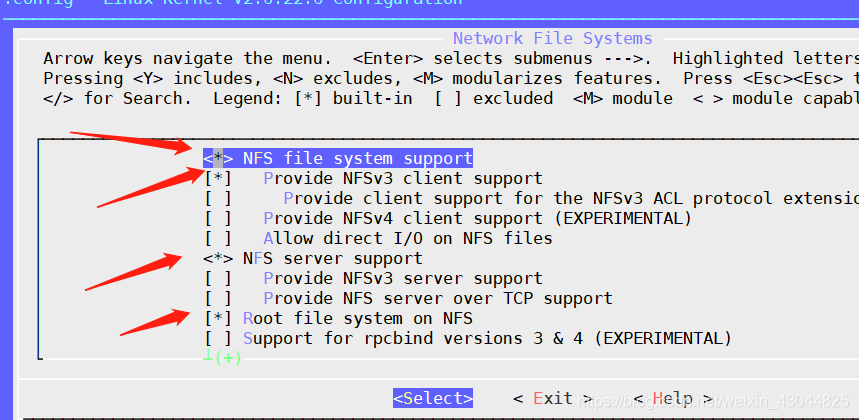The image size is (859, 420).
Task: Enable Provide NFSv4 client support checkbox
Action: (x=218, y=218)
